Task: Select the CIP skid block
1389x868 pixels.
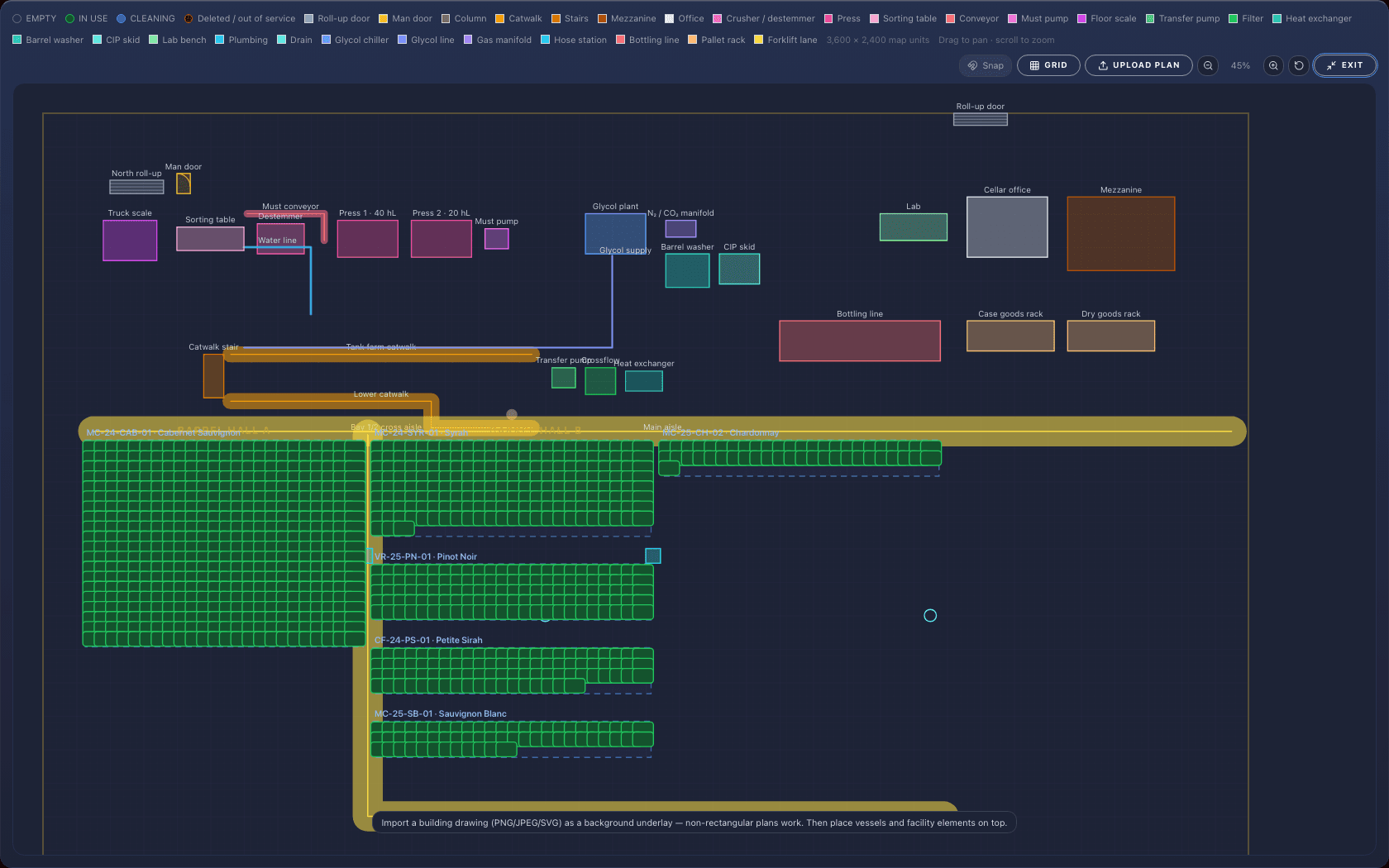Action: (739, 269)
